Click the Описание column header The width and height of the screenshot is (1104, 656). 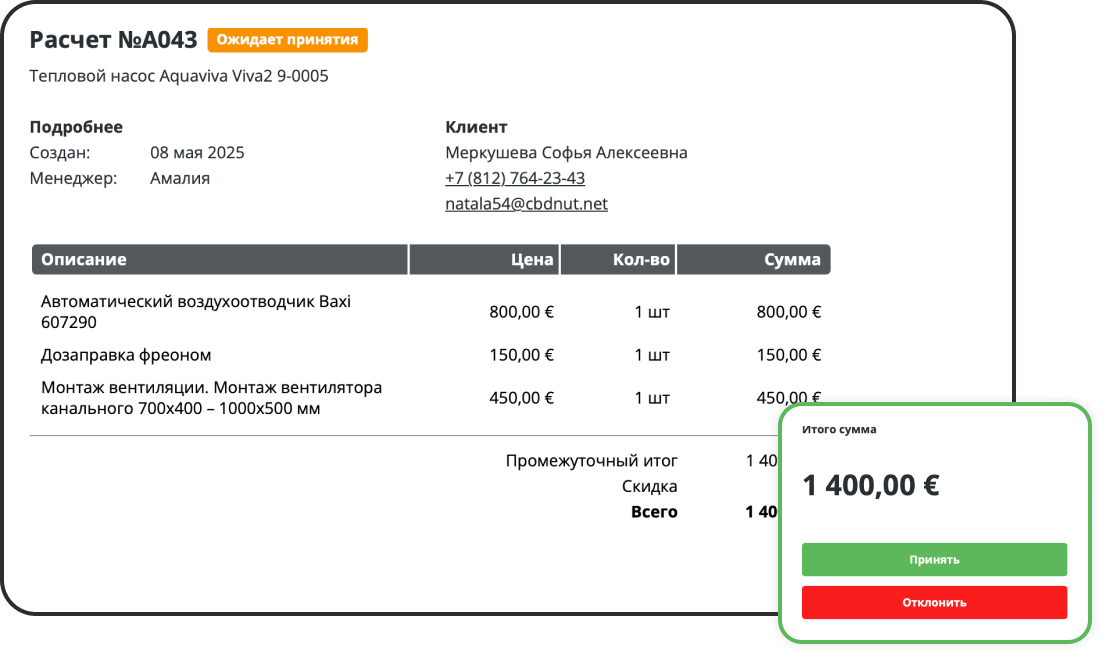tap(82, 259)
